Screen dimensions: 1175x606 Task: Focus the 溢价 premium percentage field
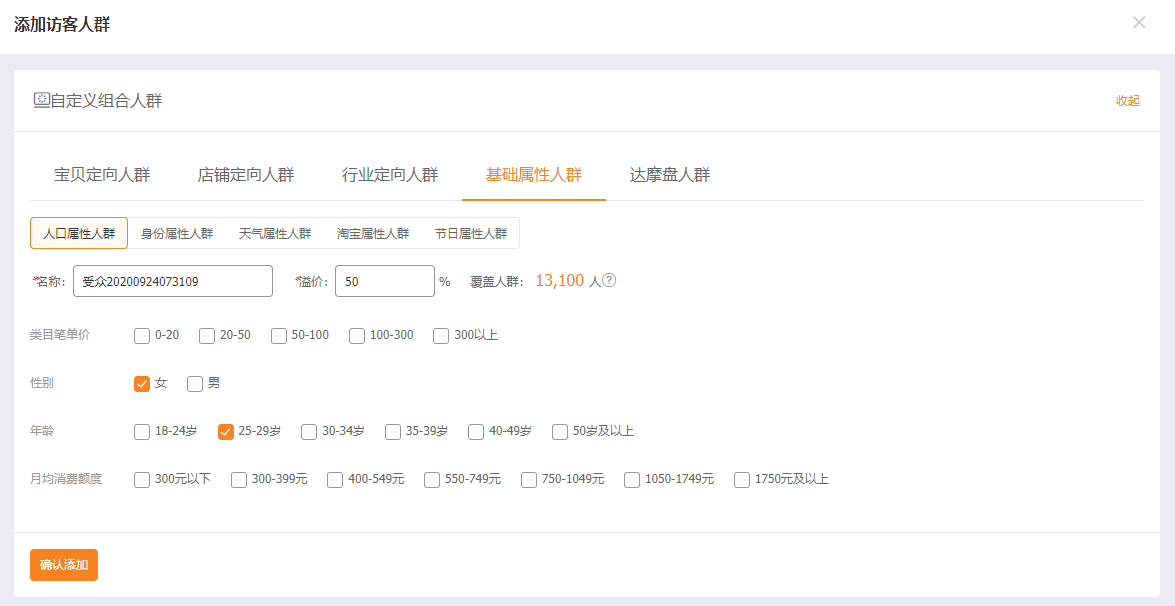pyautogui.click(x=384, y=281)
